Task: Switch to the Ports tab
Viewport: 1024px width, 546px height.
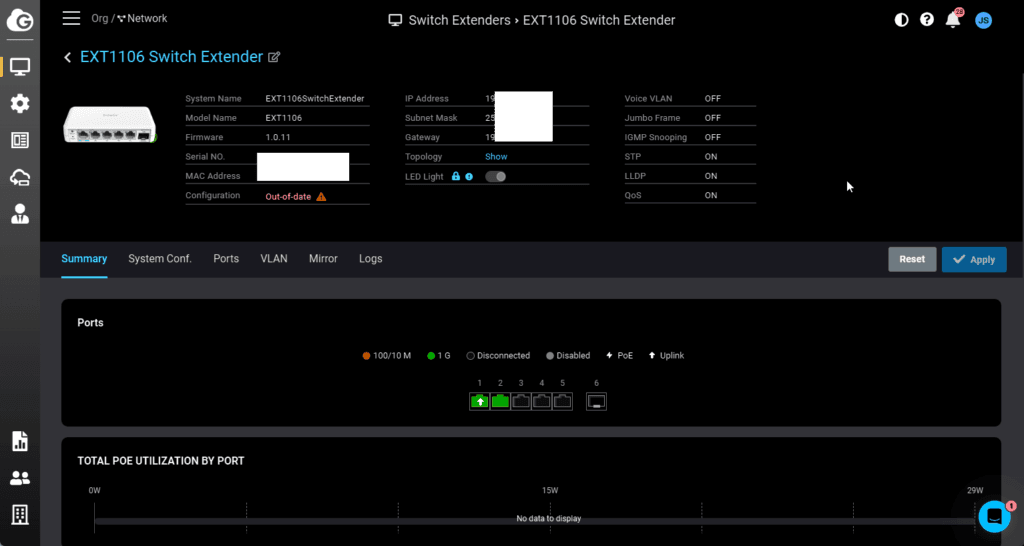Action: pyautogui.click(x=226, y=259)
